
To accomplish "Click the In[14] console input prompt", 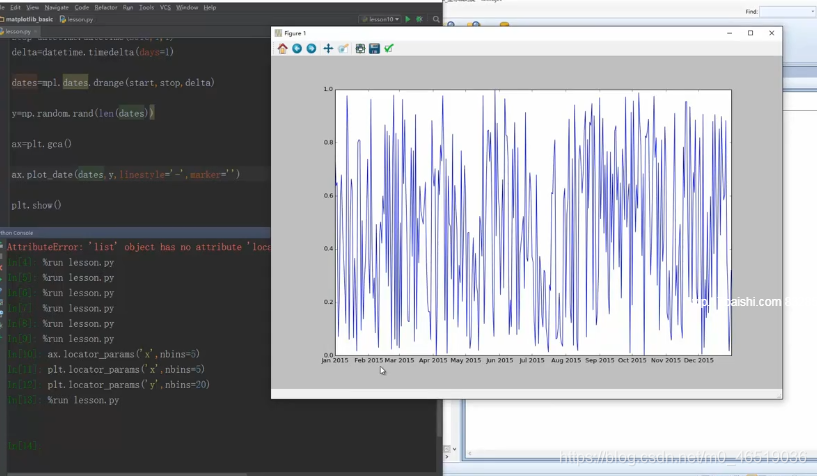I will (x=22, y=446).
